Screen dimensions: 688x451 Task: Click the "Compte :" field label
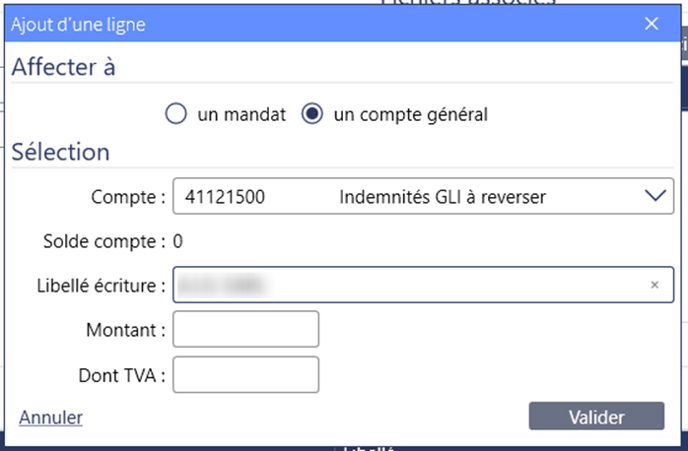(127, 197)
